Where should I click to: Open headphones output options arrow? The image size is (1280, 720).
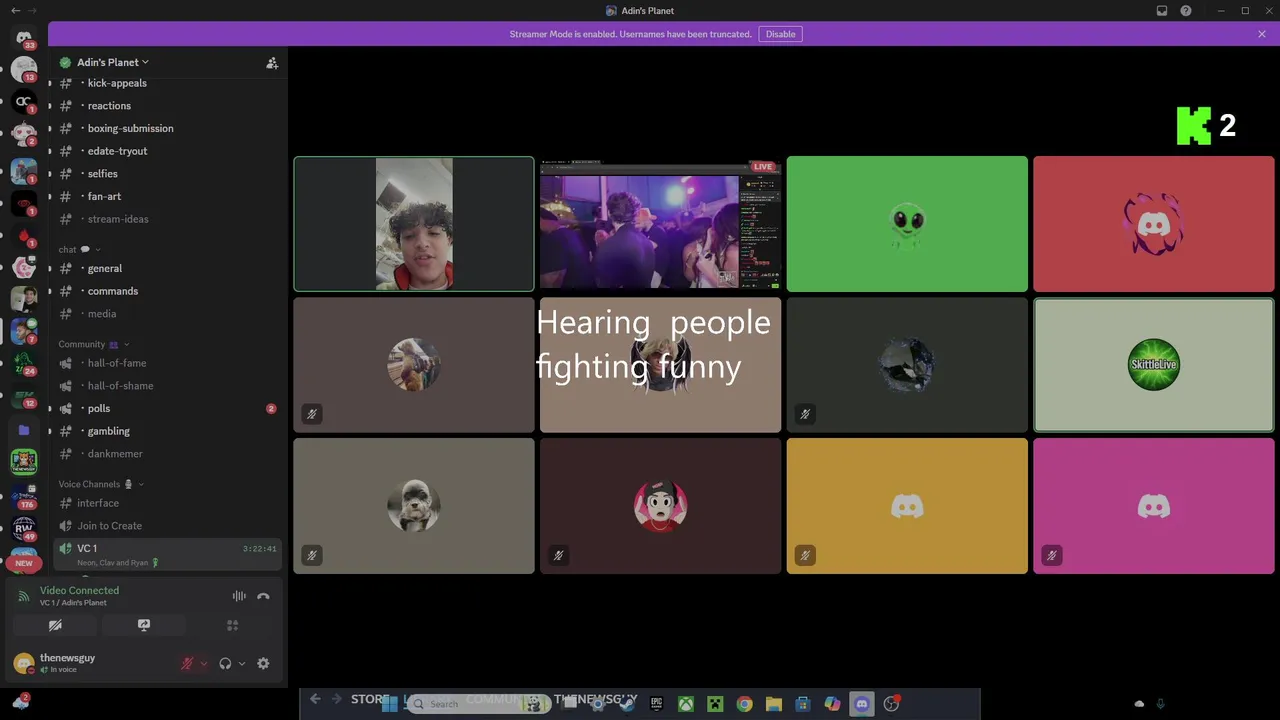pos(242,663)
